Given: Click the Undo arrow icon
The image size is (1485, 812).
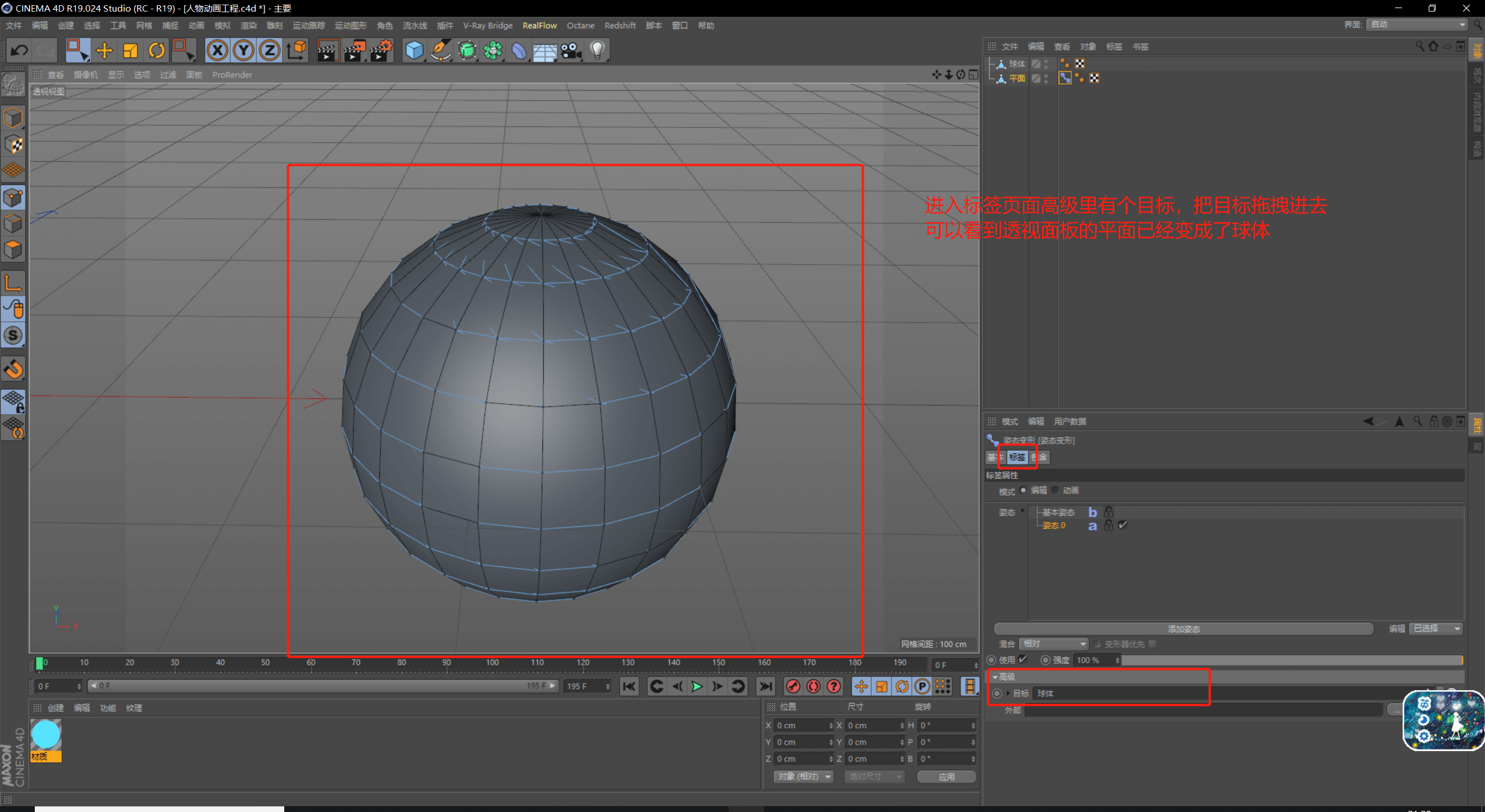Looking at the screenshot, I should click(x=19, y=51).
